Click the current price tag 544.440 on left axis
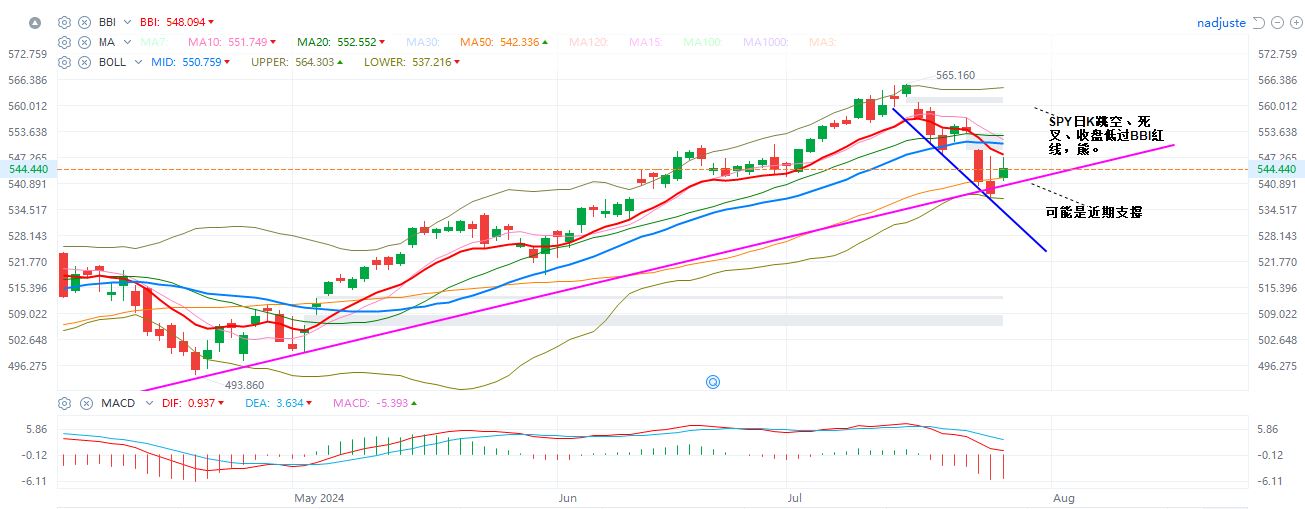Viewport: 1305px width, 509px height. coord(27,170)
